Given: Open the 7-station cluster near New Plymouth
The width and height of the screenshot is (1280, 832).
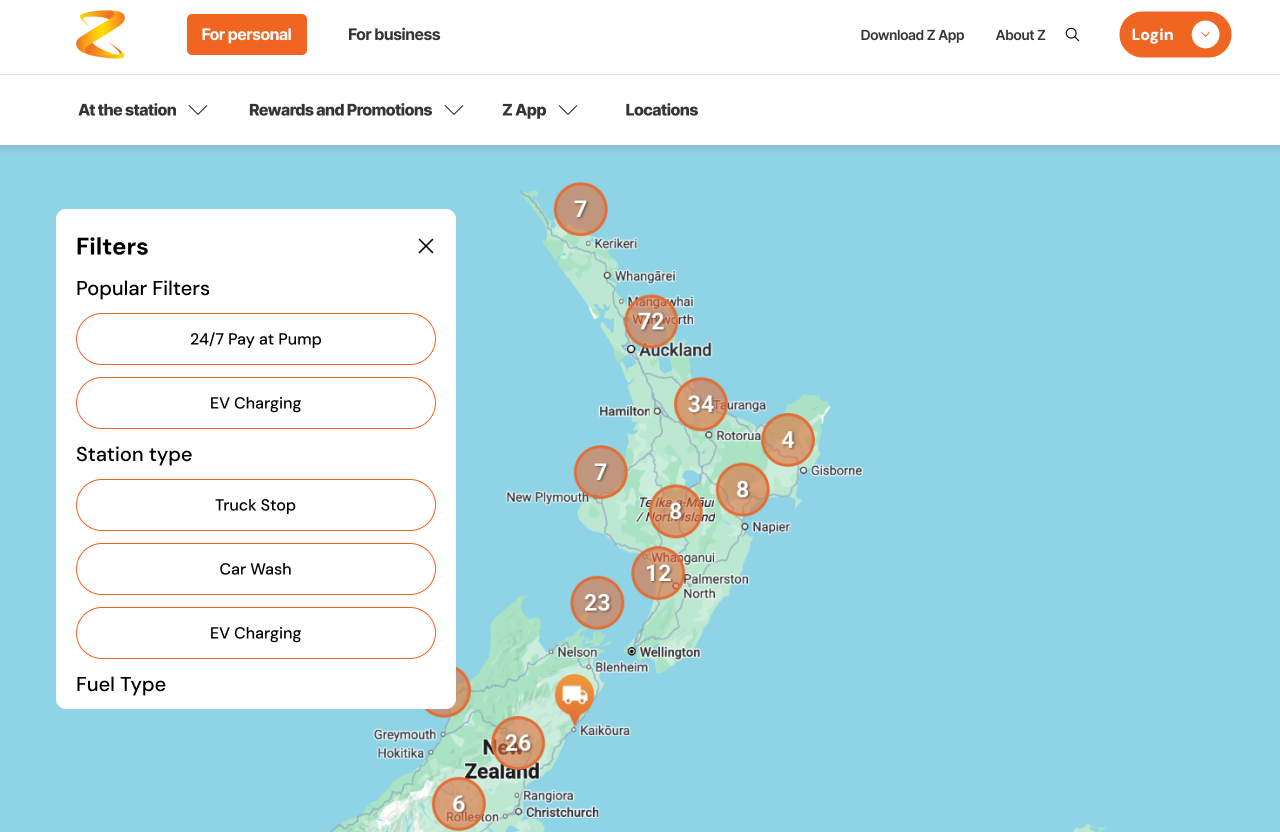Looking at the screenshot, I should (601, 472).
